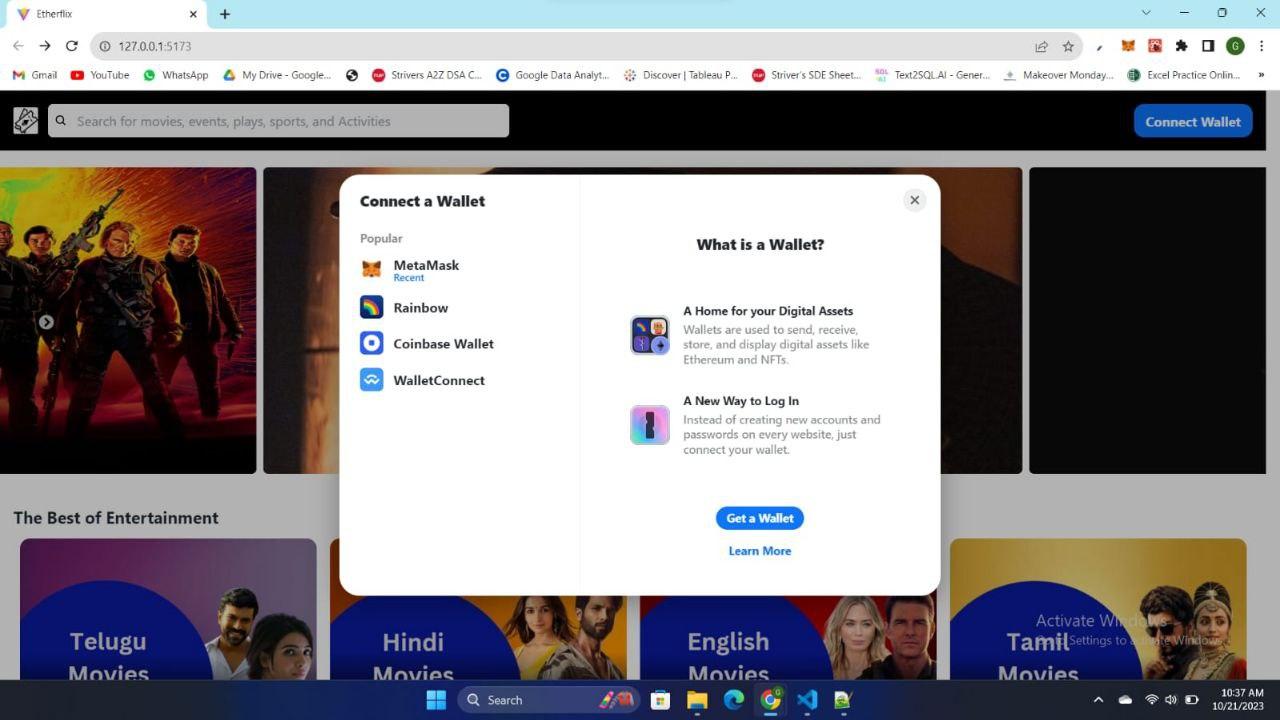Open the Makeover Monday bookmark
This screenshot has height=720, width=1280.
click(x=1059, y=75)
